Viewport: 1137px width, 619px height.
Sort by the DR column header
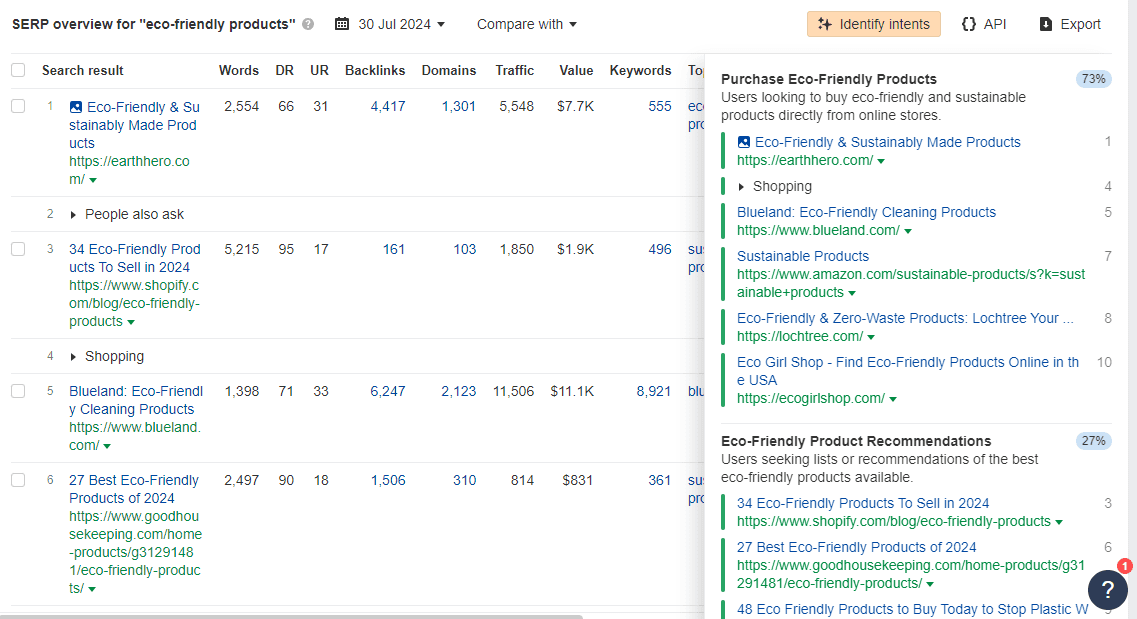284,70
